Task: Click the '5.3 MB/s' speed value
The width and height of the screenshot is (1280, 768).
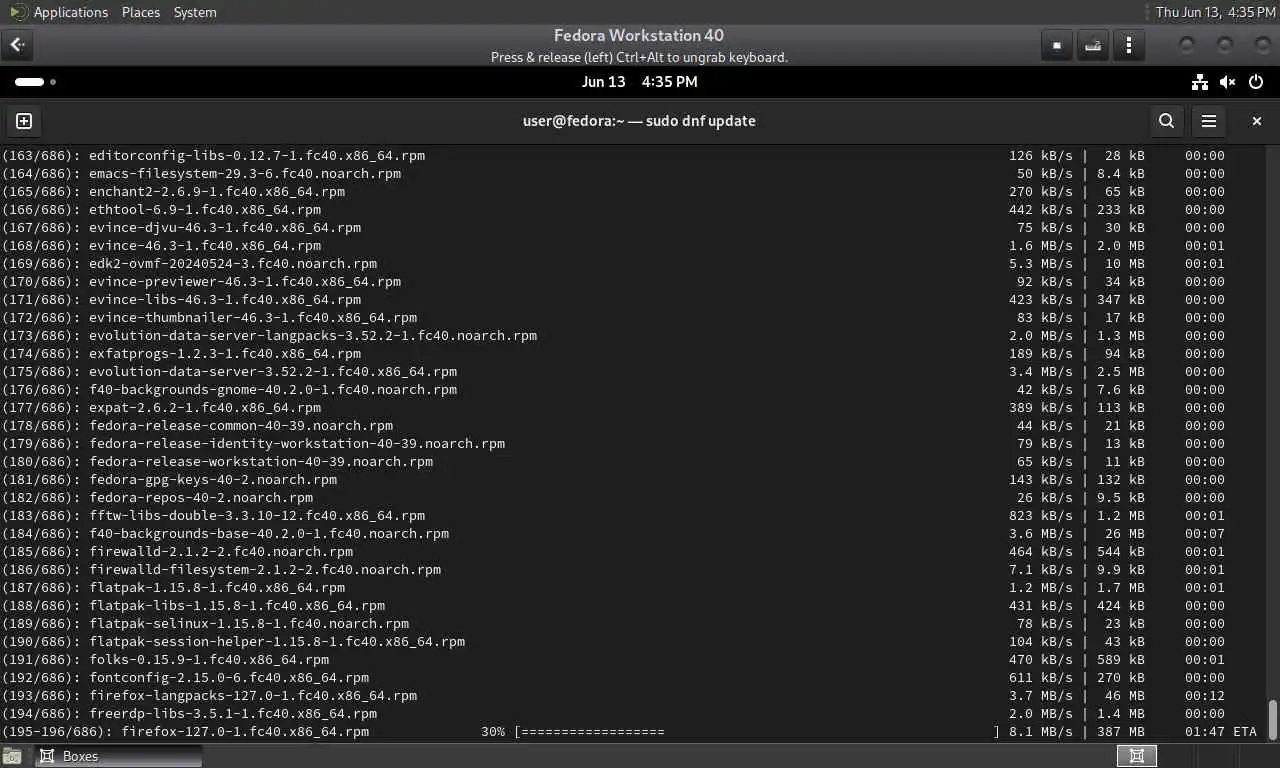Action: [1041, 264]
